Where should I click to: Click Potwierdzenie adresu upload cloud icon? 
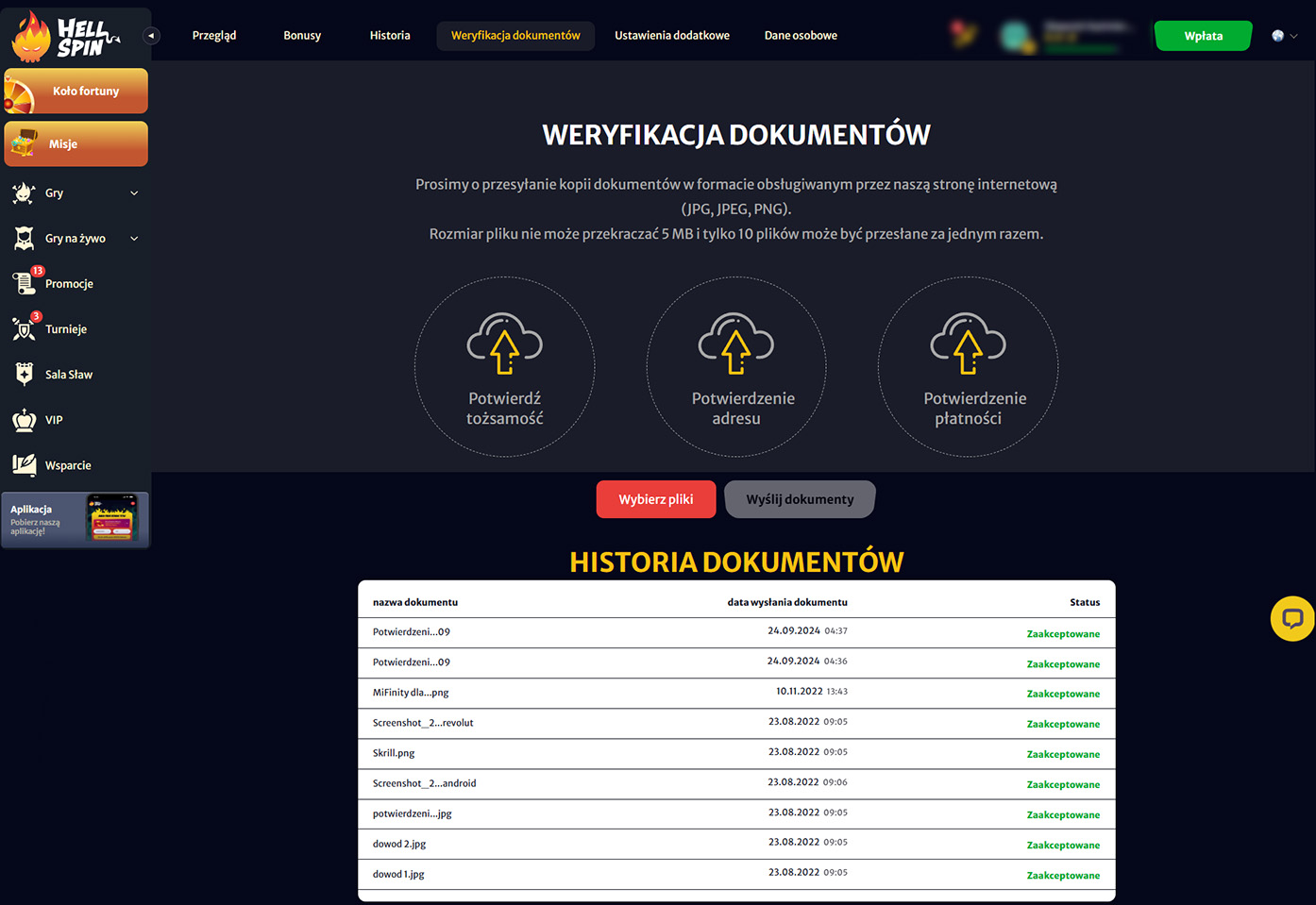pyautogui.click(x=735, y=344)
